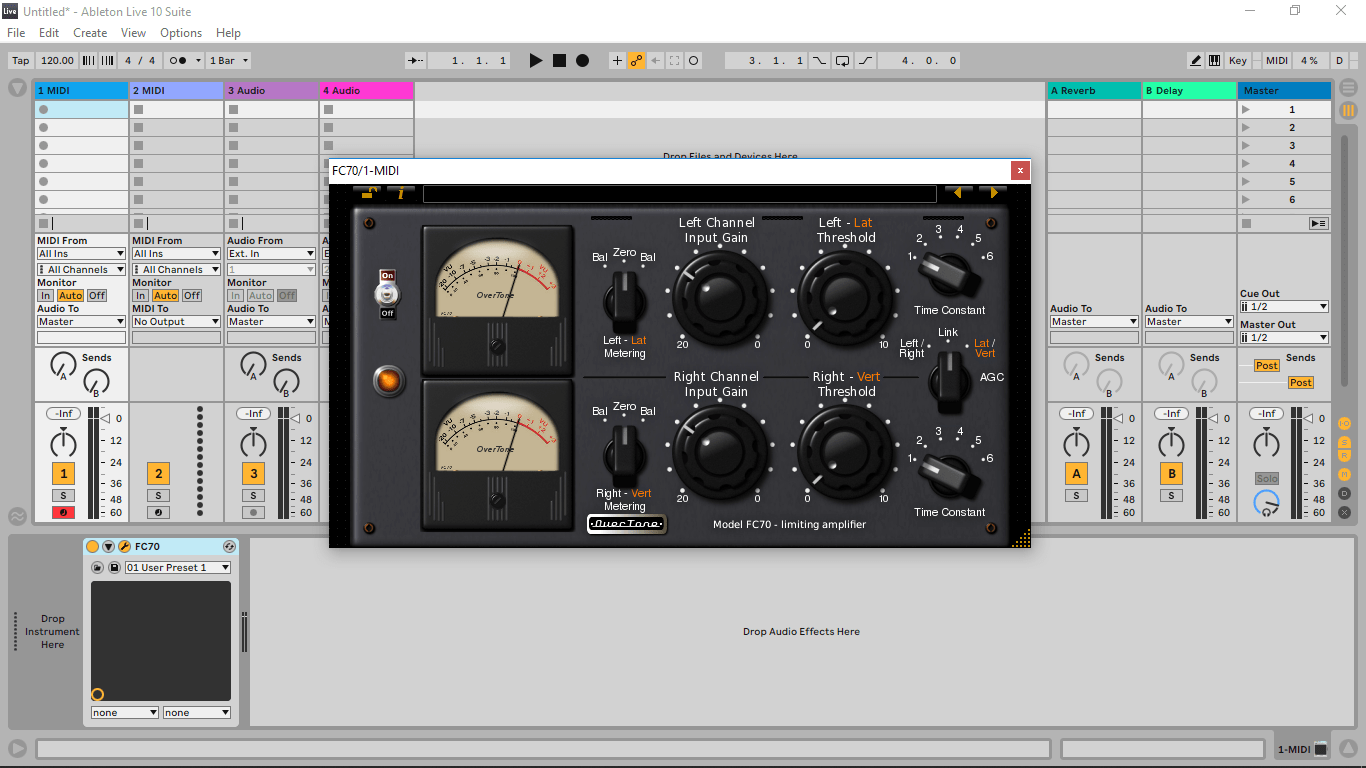
Task: Enable the Punch-In switch icon
Action: (819, 61)
